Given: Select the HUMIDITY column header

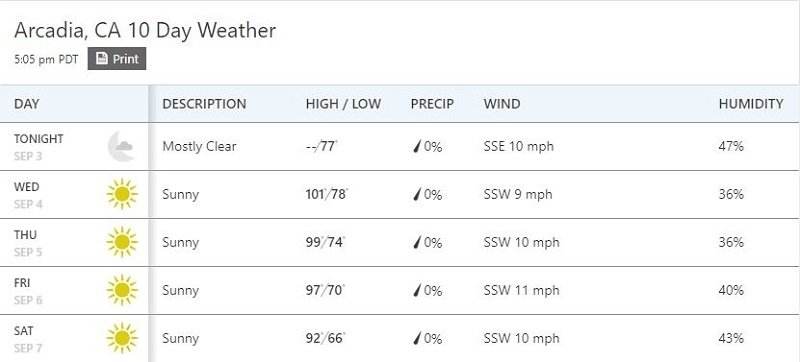Looking at the screenshot, I should 751,104.
